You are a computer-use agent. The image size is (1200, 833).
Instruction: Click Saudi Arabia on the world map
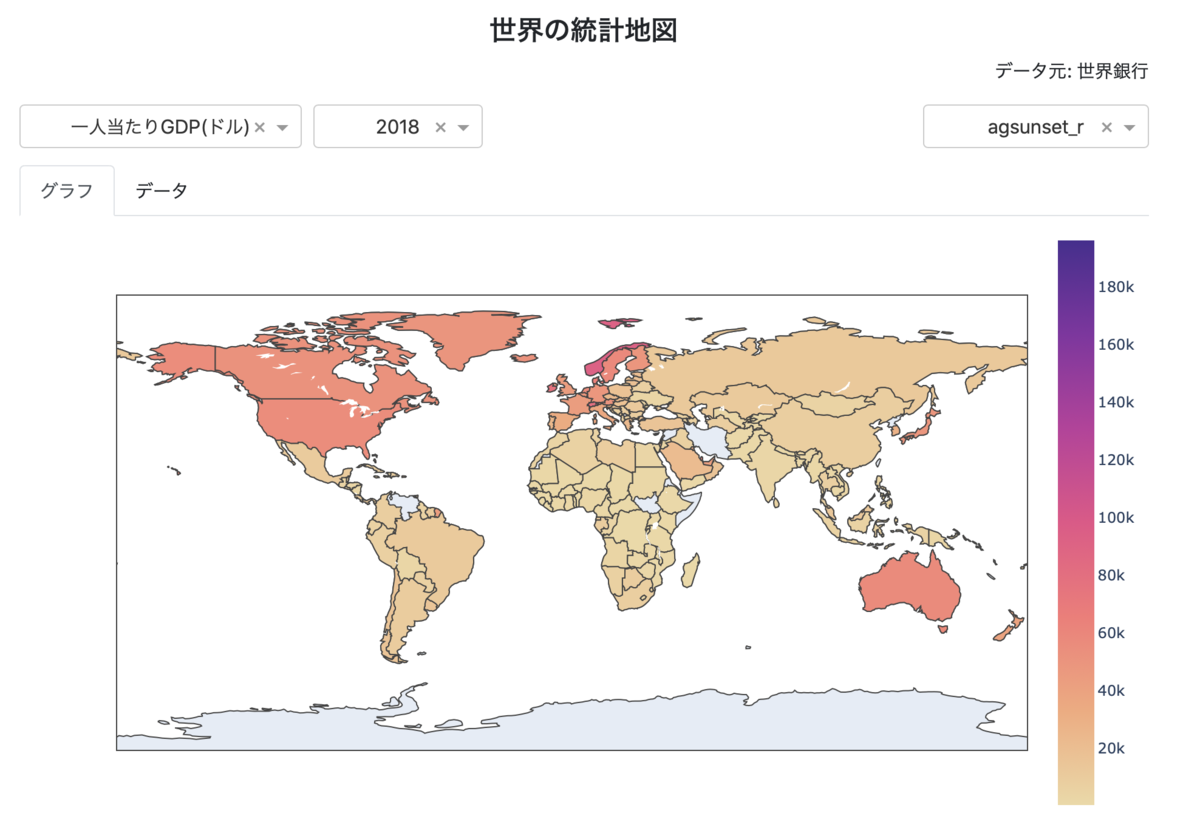pyautogui.click(x=683, y=460)
